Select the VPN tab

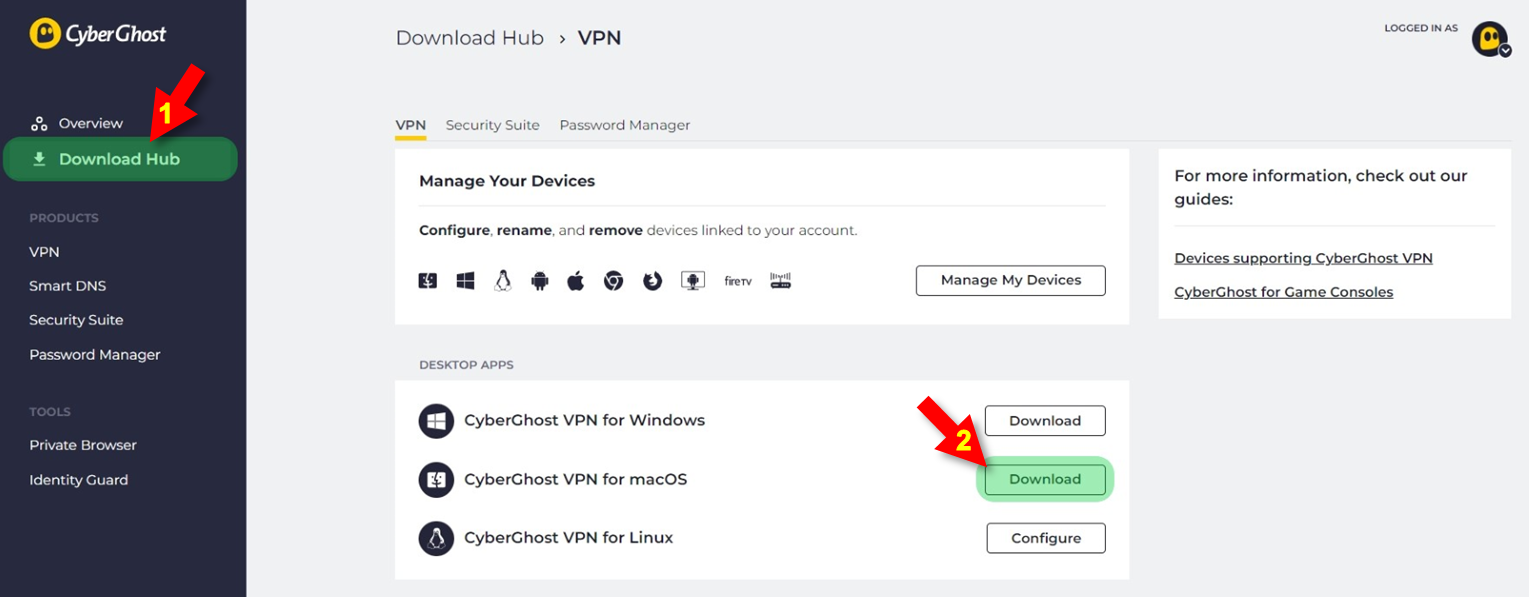pyautogui.click(x=411, y=125)
